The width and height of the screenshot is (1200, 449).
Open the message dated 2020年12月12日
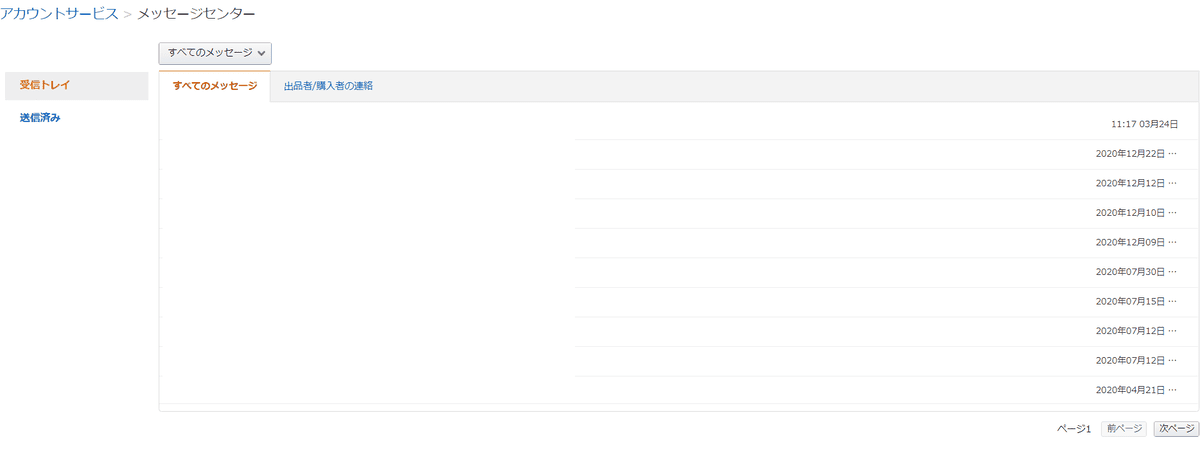click(x=1130, y=183)
